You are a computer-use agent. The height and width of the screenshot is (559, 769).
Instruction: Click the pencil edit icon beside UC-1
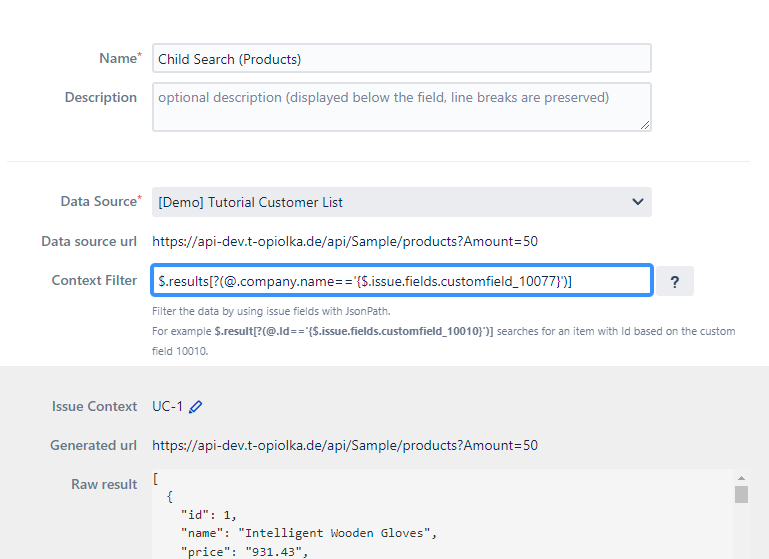pyautogui.click(x=196, y=407)
